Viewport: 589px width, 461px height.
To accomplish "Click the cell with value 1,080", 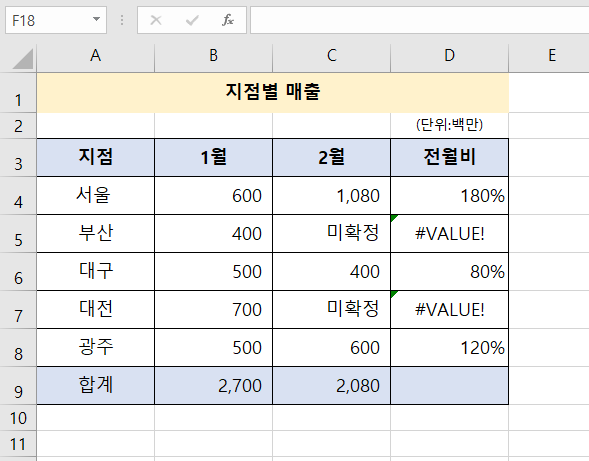I will click(x=331, y=196).
